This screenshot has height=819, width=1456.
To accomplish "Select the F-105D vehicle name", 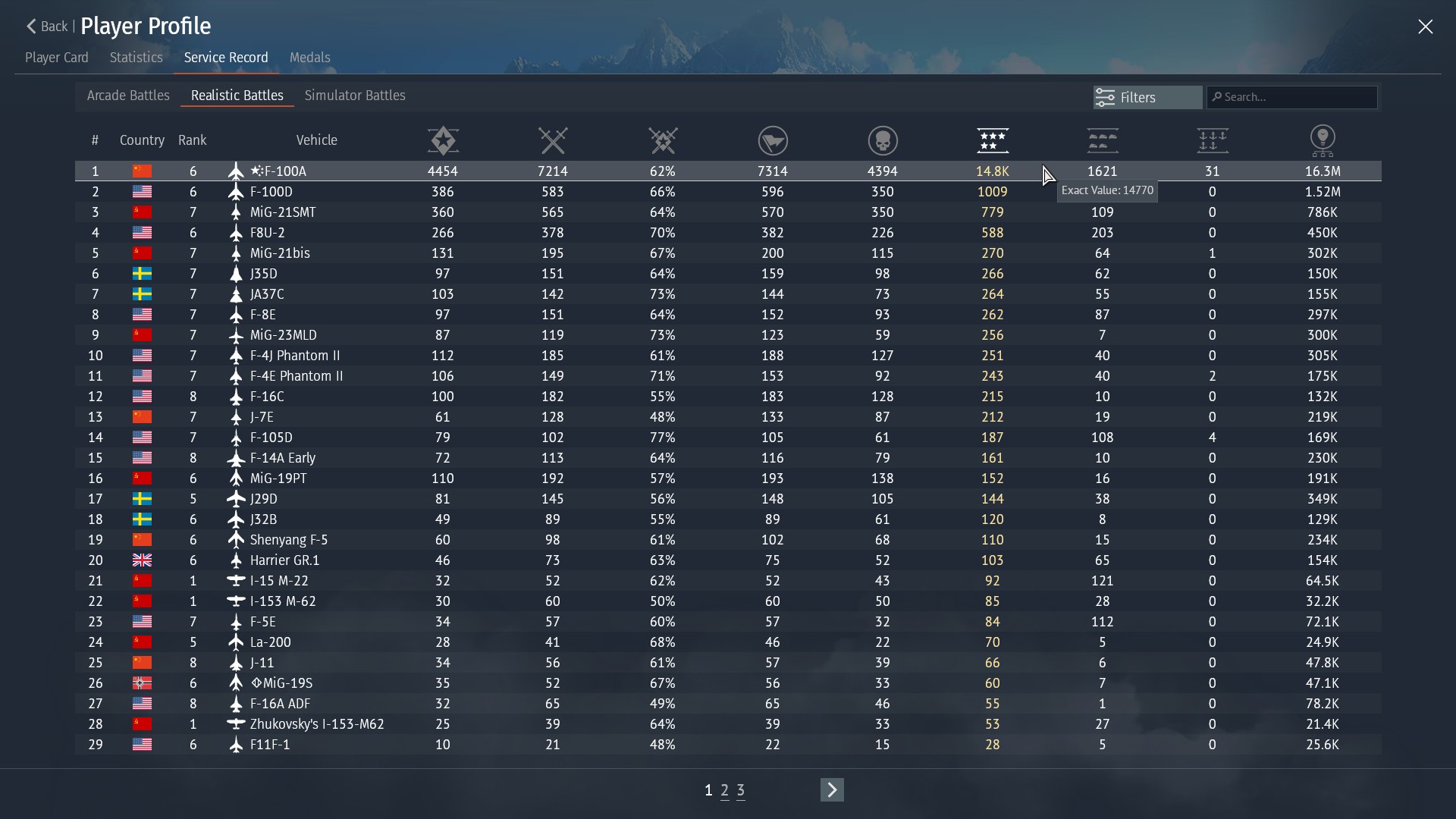I will (x=271, y=438).
